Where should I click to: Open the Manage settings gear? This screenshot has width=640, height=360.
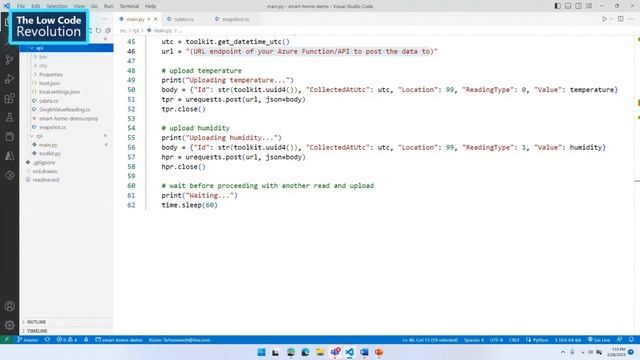[x=9, y=325]
